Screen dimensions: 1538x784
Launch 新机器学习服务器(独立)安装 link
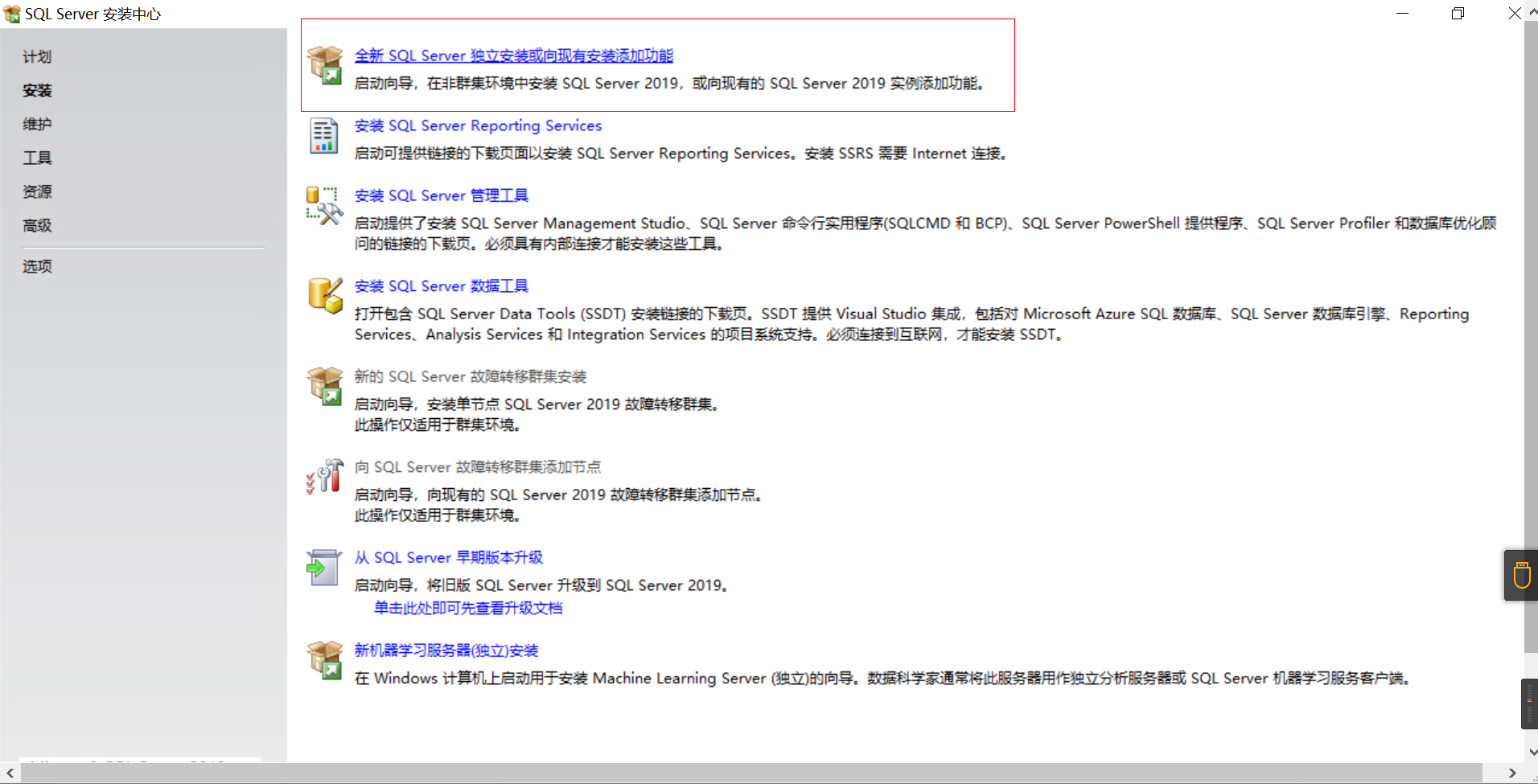446,650
